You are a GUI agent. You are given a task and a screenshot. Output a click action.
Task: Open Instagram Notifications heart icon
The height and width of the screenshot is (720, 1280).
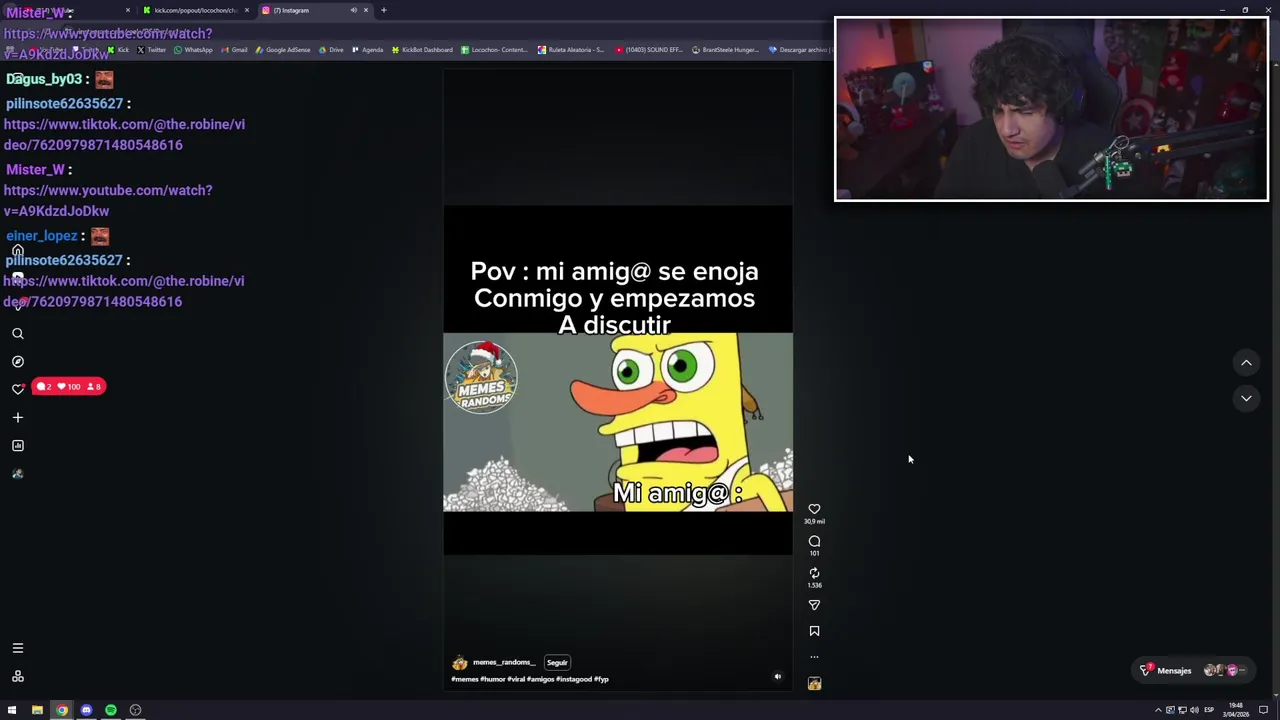tap(17, 389)
